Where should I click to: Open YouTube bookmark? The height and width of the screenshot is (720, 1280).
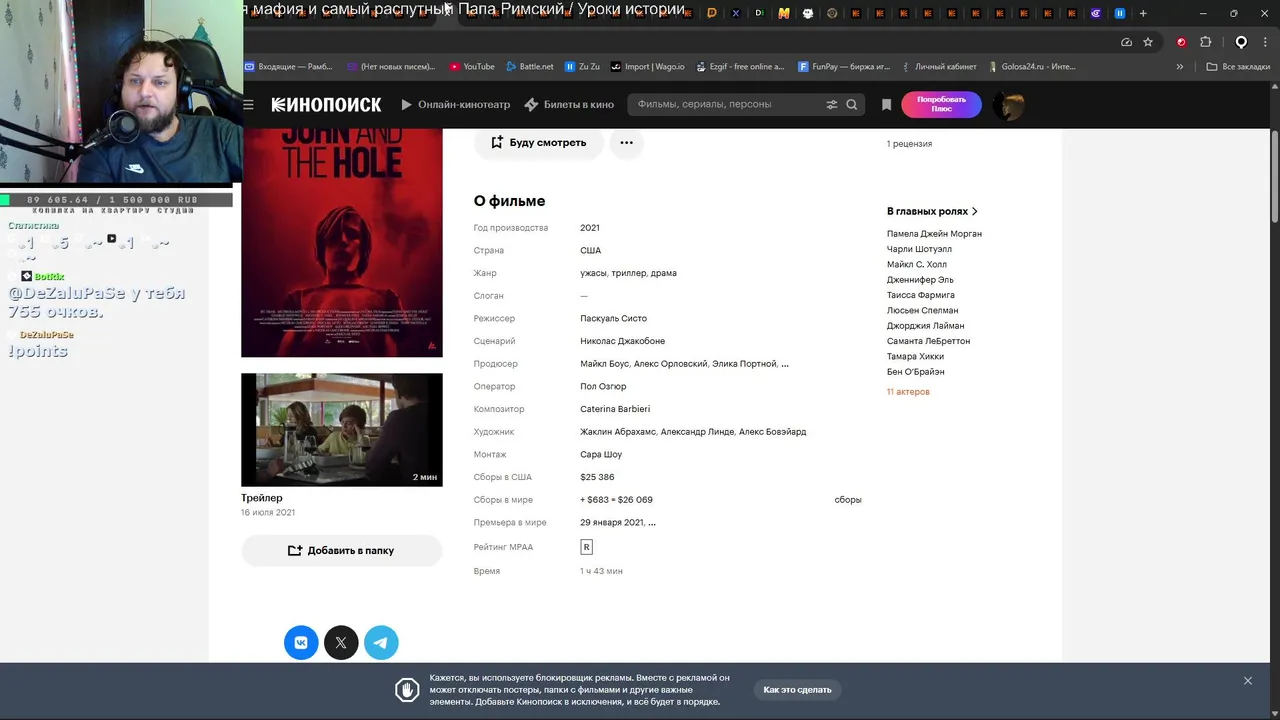tap(472, 67)
